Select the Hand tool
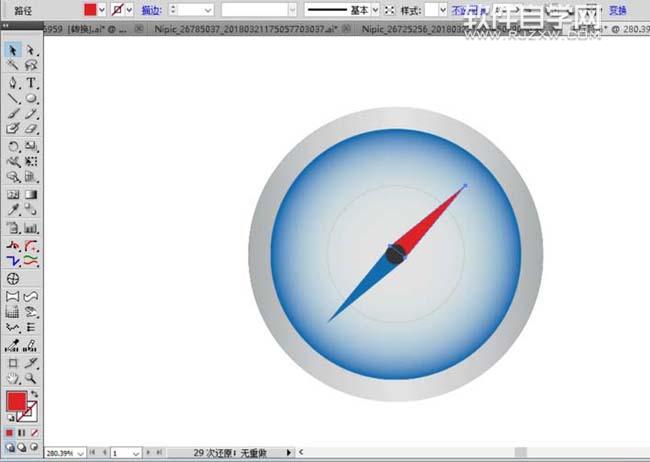650x462 pixels. (12, 378)
